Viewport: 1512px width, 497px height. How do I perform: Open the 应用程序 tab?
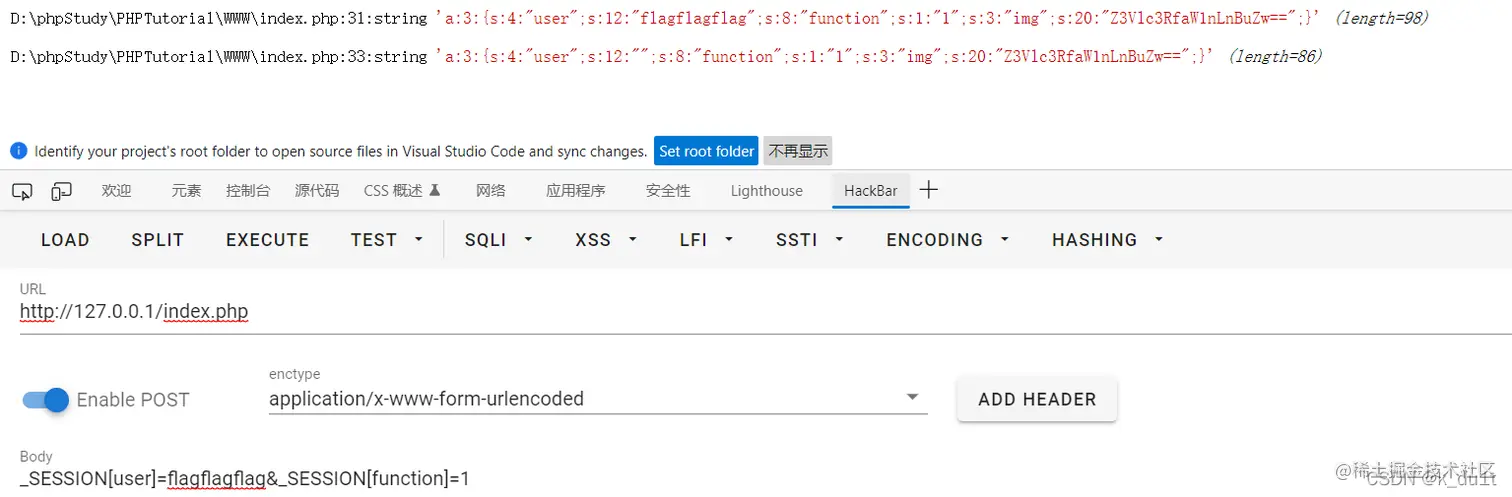(576, 190)
